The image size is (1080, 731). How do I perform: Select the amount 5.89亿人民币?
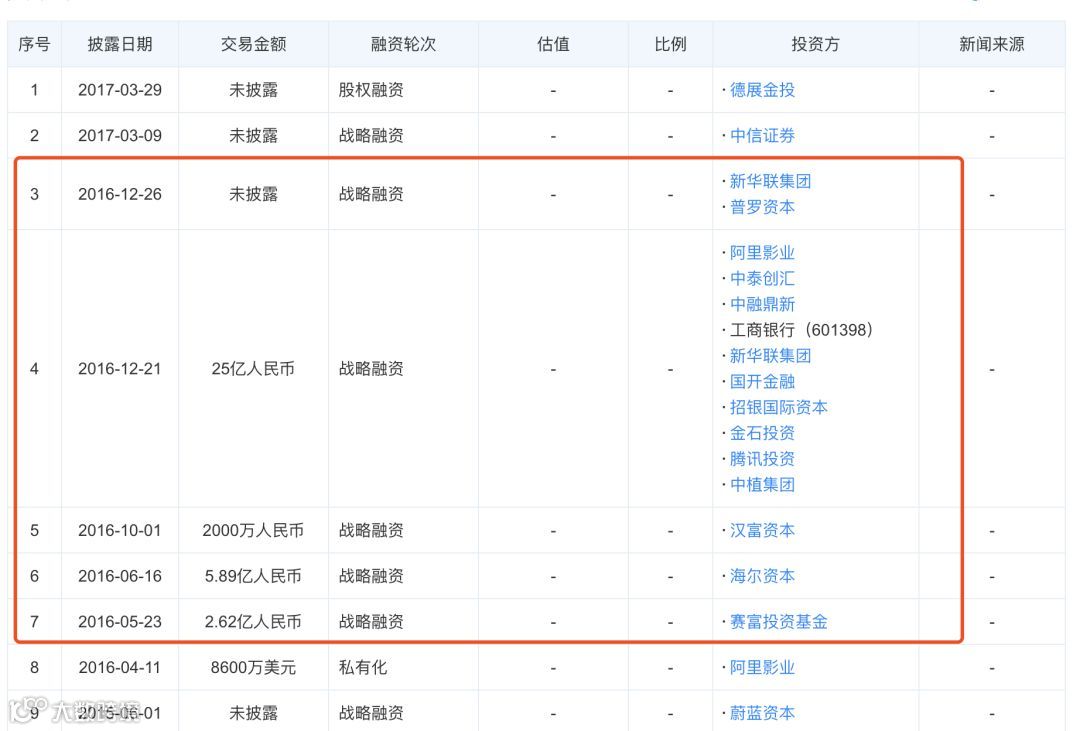click(x=253, y=575)
